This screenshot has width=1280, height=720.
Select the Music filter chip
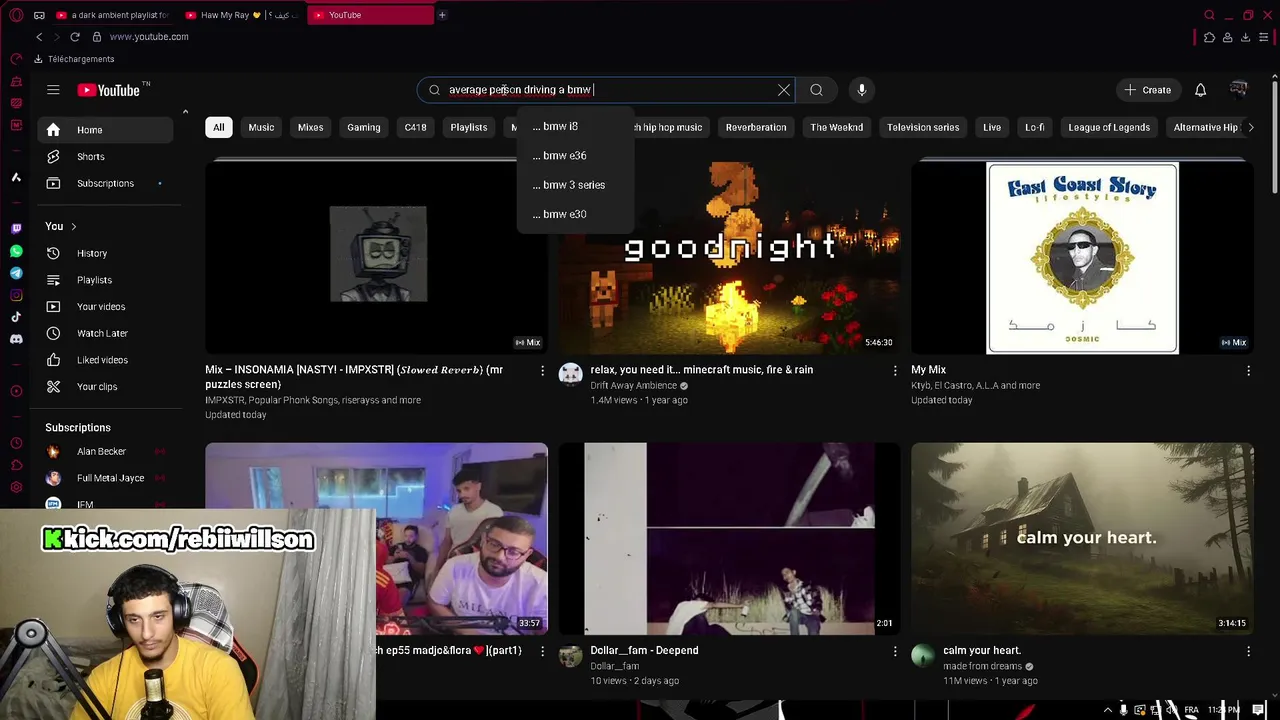tap(261, 127)
